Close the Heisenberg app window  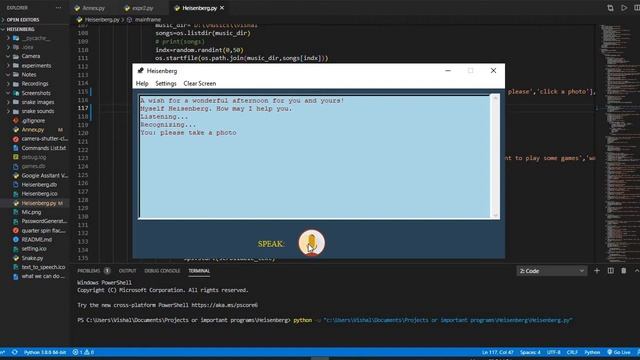pos(493,71)
